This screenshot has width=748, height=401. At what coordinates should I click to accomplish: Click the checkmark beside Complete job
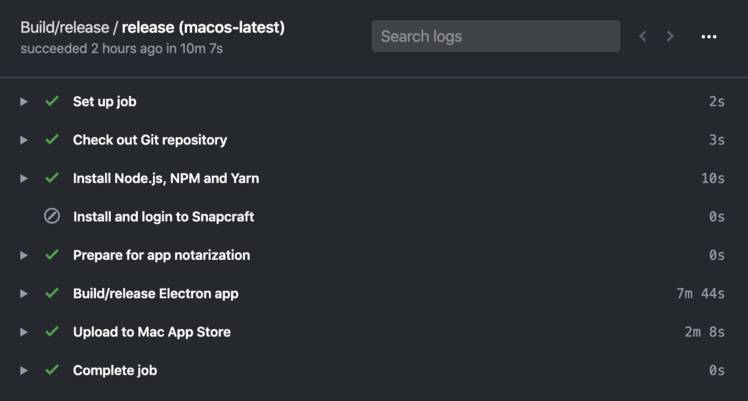coord(52,370)
